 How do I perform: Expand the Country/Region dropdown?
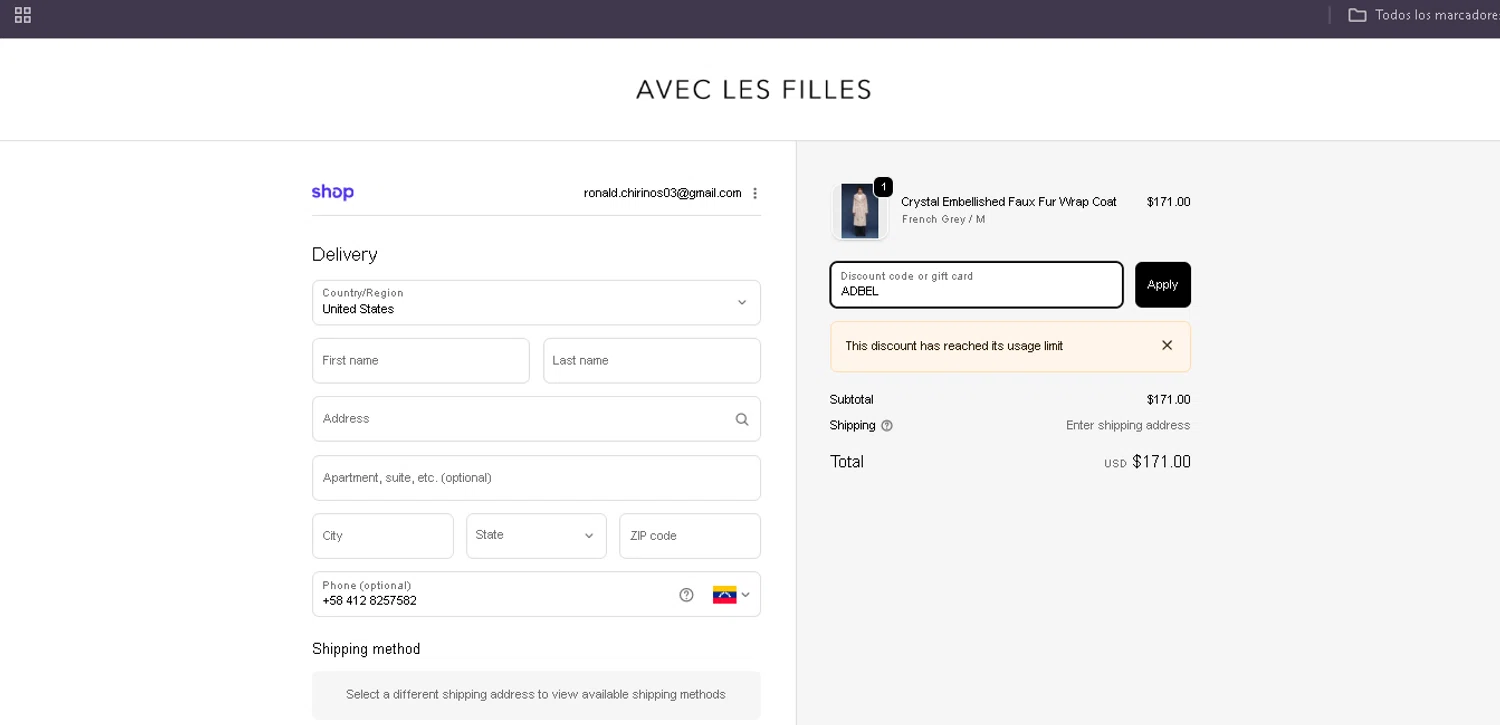pyautogui.click(x=536, y=302)
